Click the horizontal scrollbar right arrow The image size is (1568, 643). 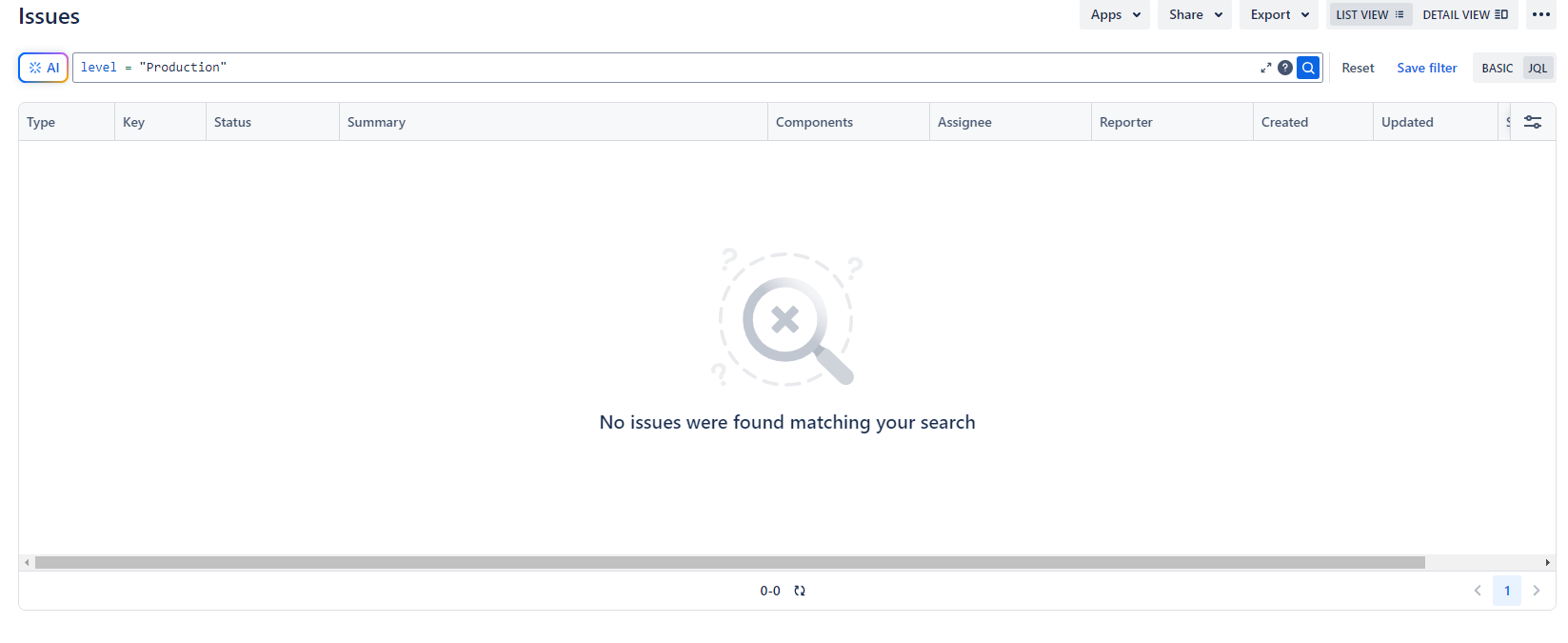point(1547,563)
